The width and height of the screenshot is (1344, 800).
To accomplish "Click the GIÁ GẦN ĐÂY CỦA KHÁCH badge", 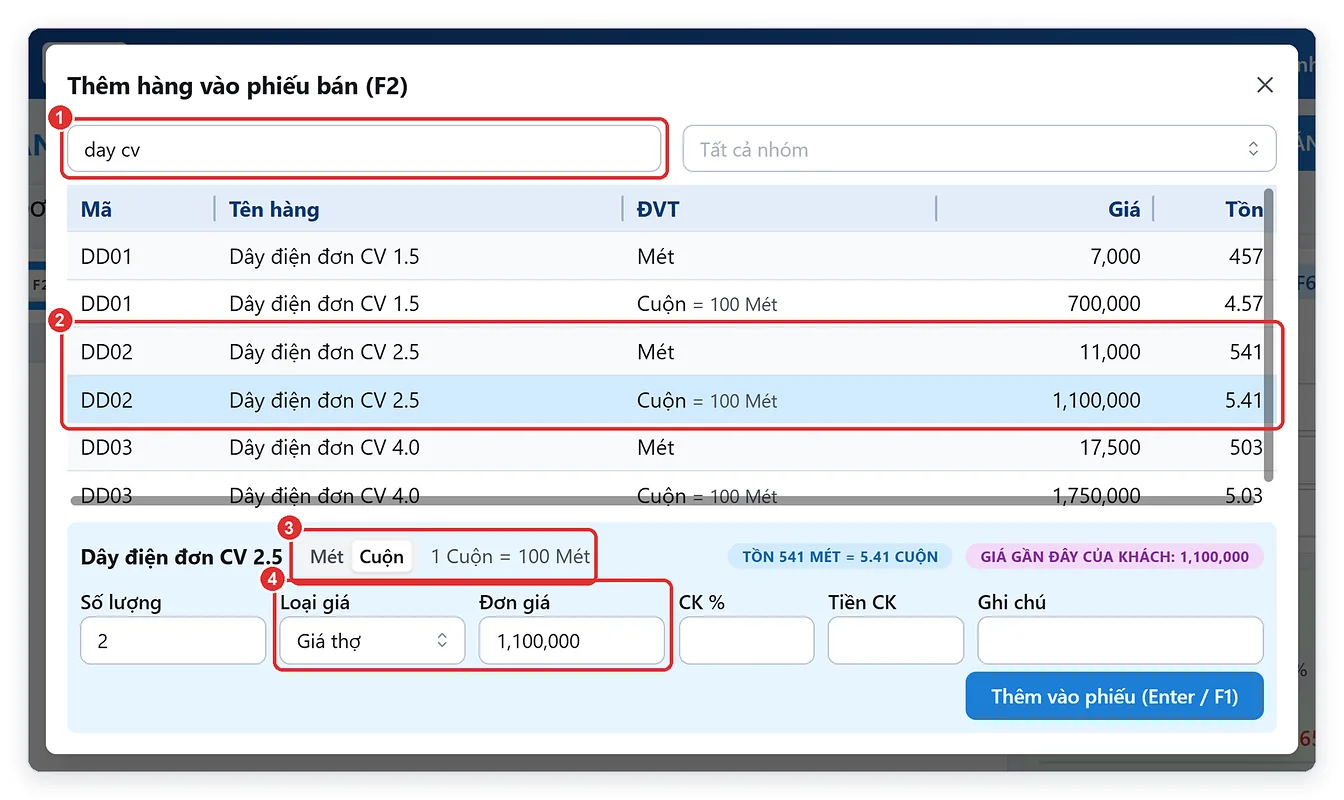I will pyautogui.click(x=1114, y=557).
